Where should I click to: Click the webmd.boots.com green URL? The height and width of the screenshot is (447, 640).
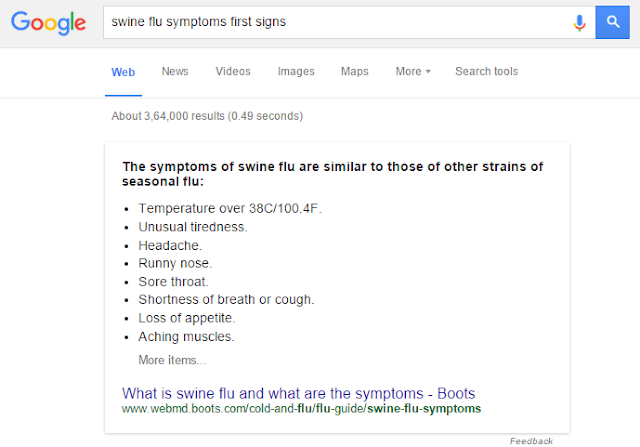[301, 409]
